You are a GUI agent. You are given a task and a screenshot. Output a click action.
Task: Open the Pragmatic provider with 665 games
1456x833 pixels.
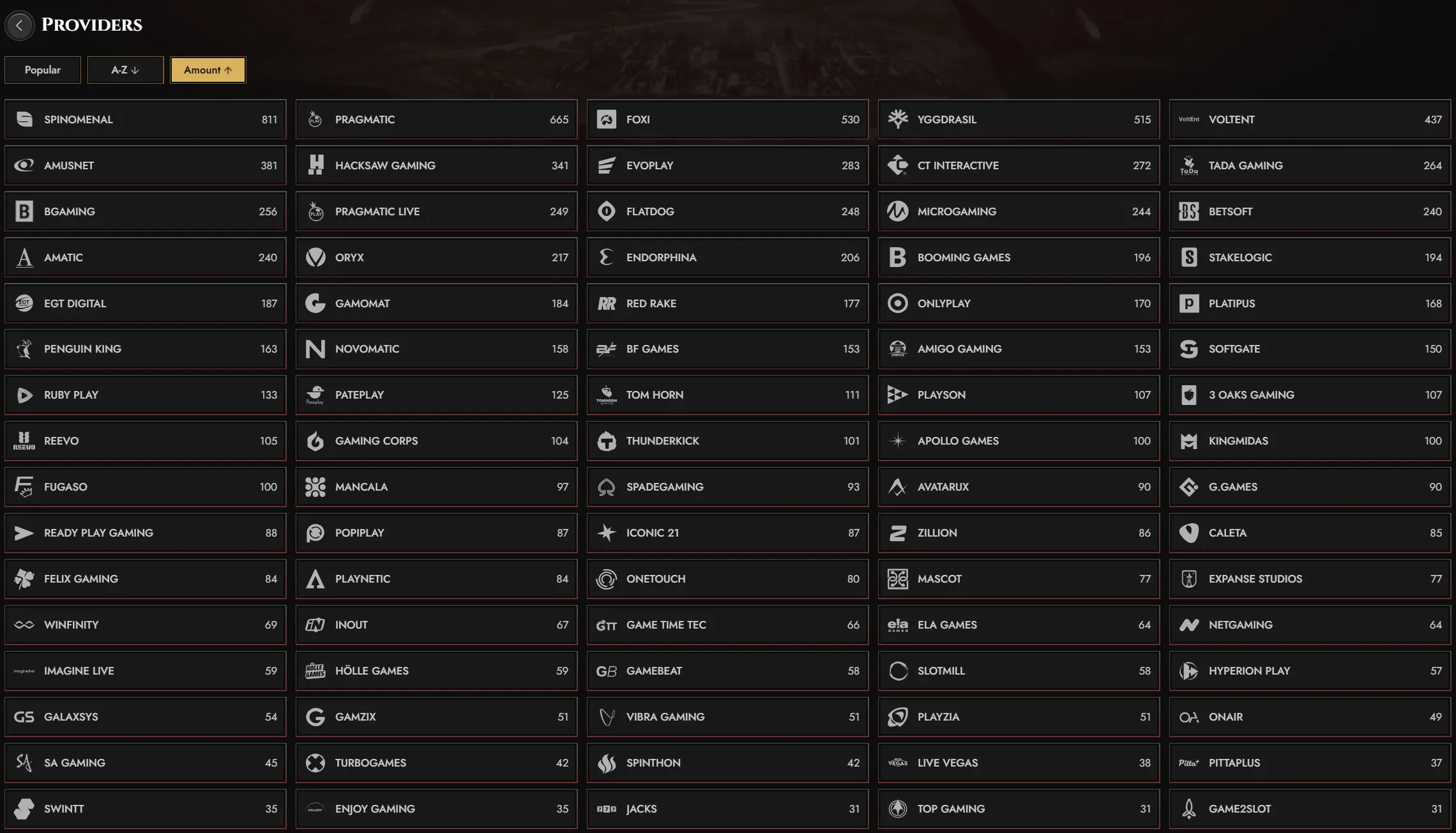pyautogui.click(x=437, y=119)
